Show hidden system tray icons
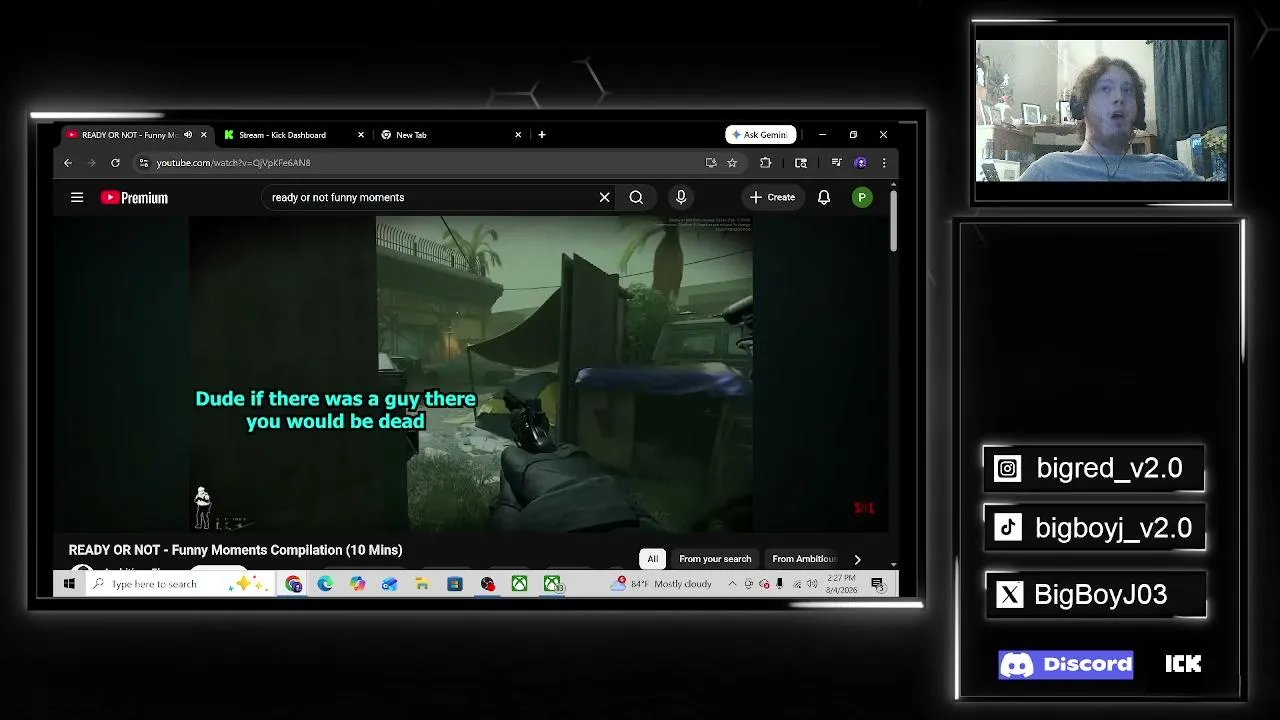Viewport: 1280px width, 720px height. (732, 584)
